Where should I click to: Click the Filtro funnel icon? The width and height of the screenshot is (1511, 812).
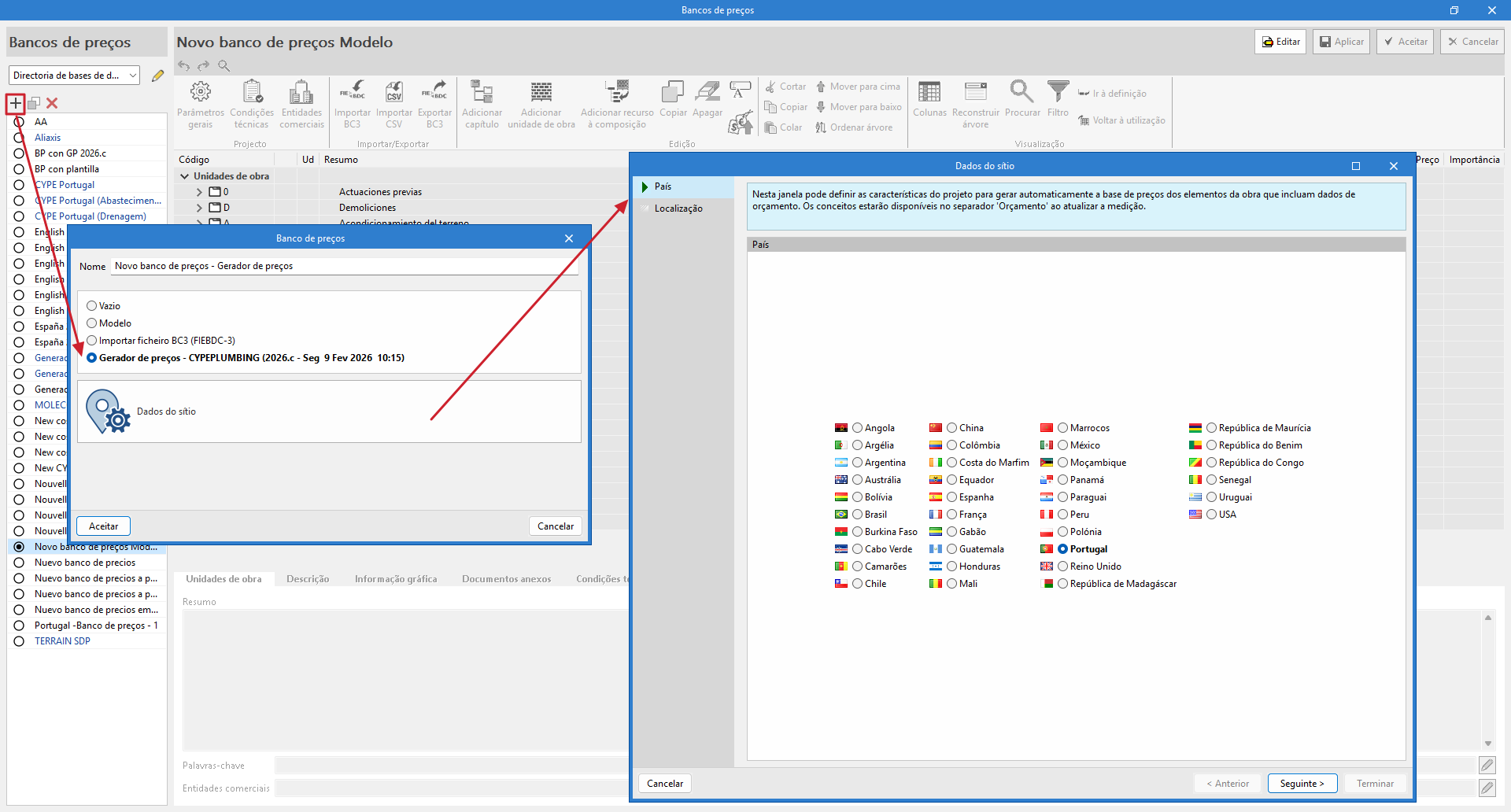point(1058,98)
